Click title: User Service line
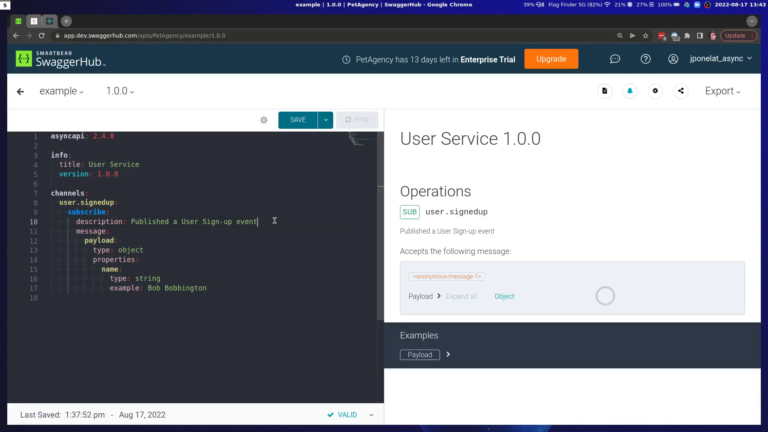Image resolution: width=768 pixels, height=432 pixels. (x=99, y=165)
